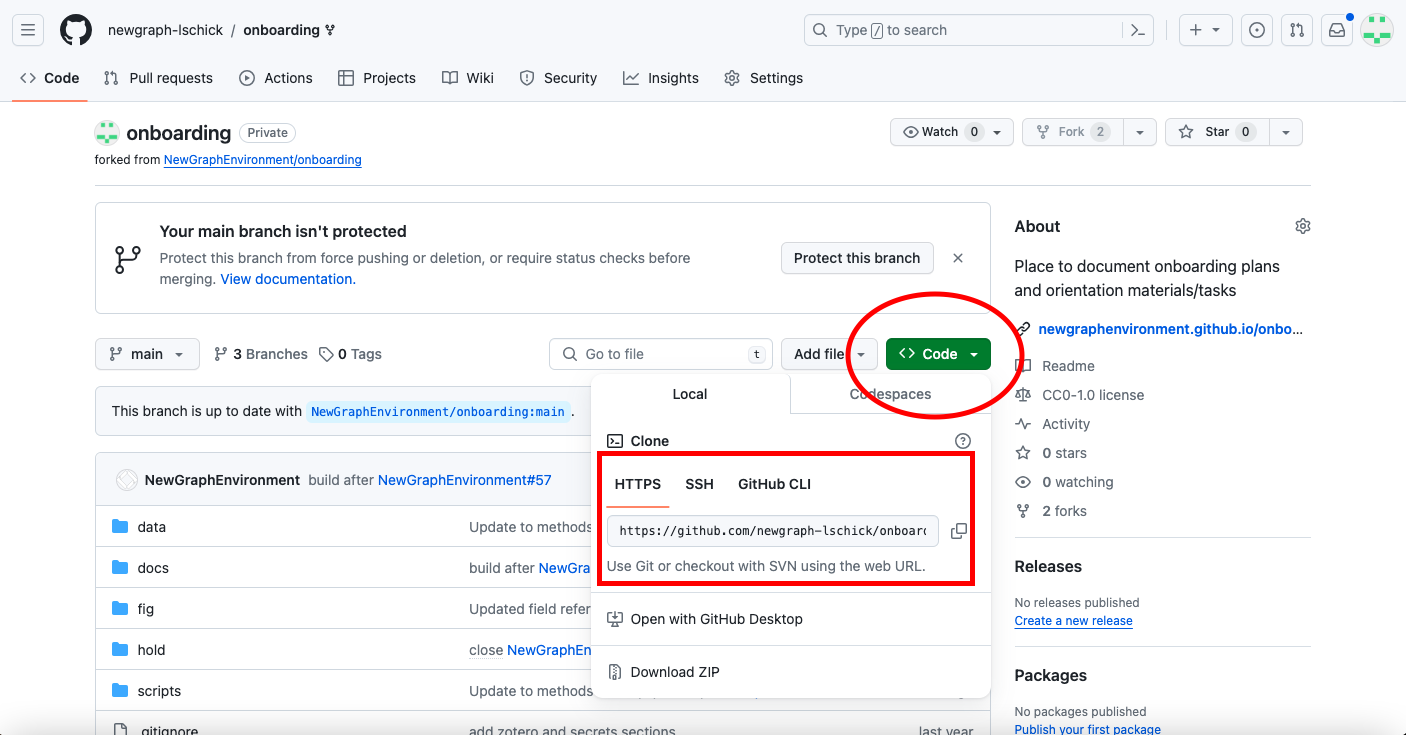View the repository Activity link
Viewport: 1406px width, 735px height.
click(1053, 424)
